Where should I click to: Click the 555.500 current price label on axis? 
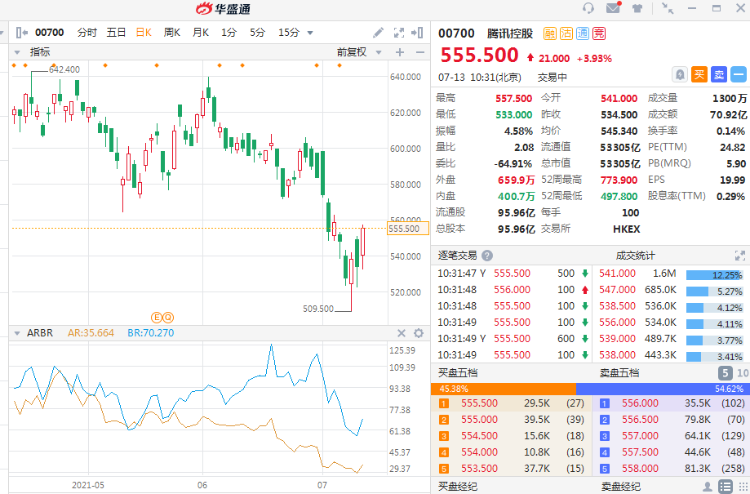(408, 229)
